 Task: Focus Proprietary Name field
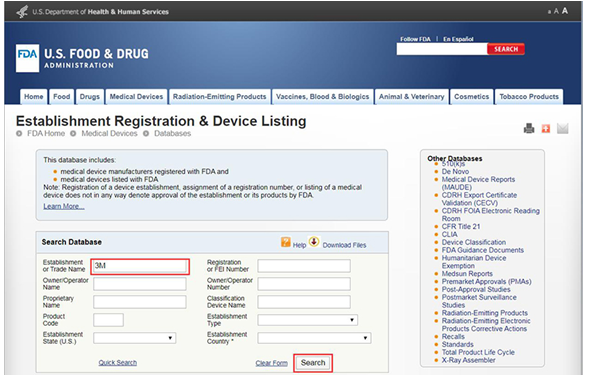[x=140, y=302]
